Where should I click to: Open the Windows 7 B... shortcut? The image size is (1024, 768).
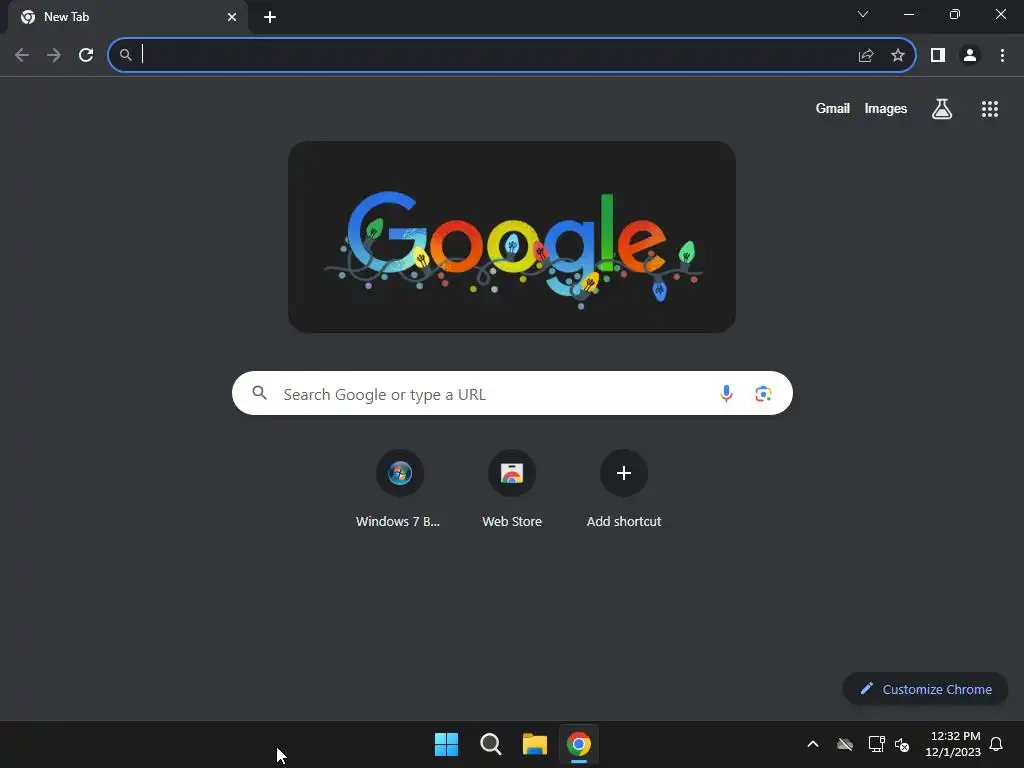coord(399,489)
